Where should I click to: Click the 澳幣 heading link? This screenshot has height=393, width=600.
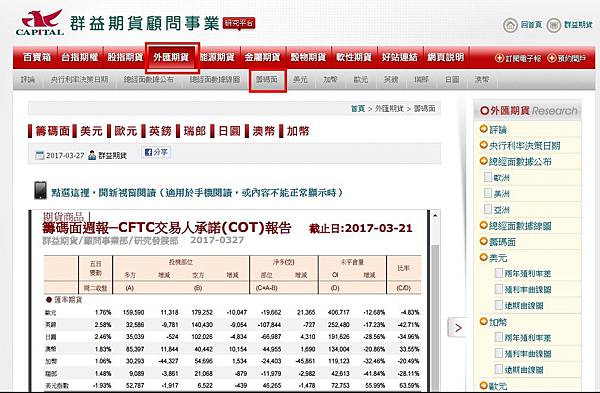[263, 131]
